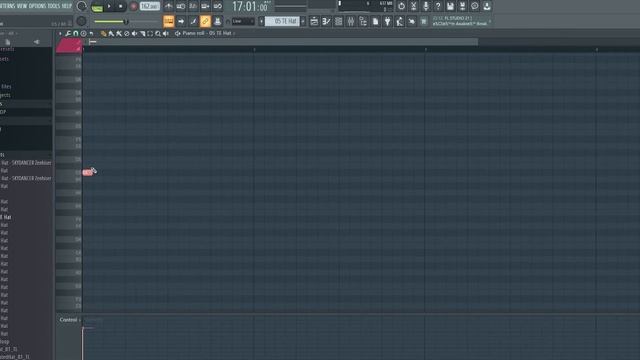Viewport: 640px width, 360px height.
Task: Select the Paint brush tool in piano roll
Action: click(111, 33)
